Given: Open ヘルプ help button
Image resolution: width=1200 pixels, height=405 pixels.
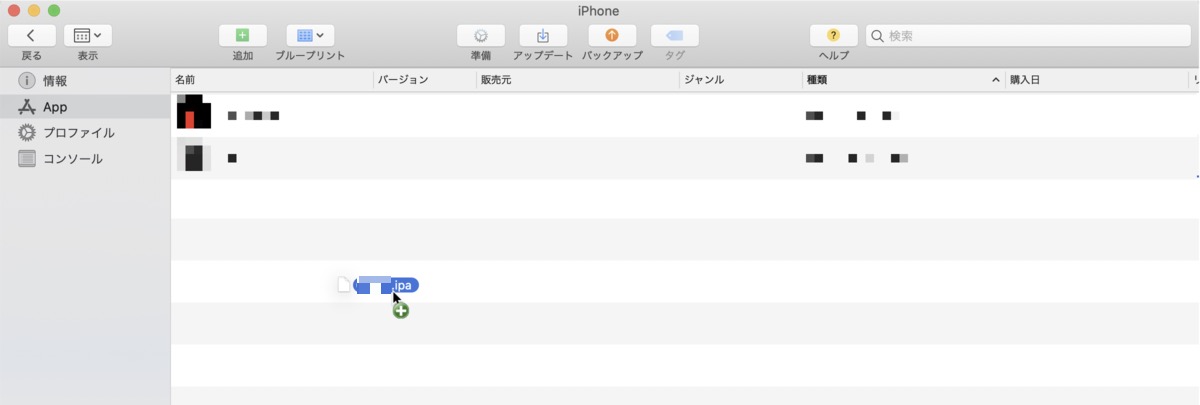Looking at the screenshot, I should [x=834, y=36].
